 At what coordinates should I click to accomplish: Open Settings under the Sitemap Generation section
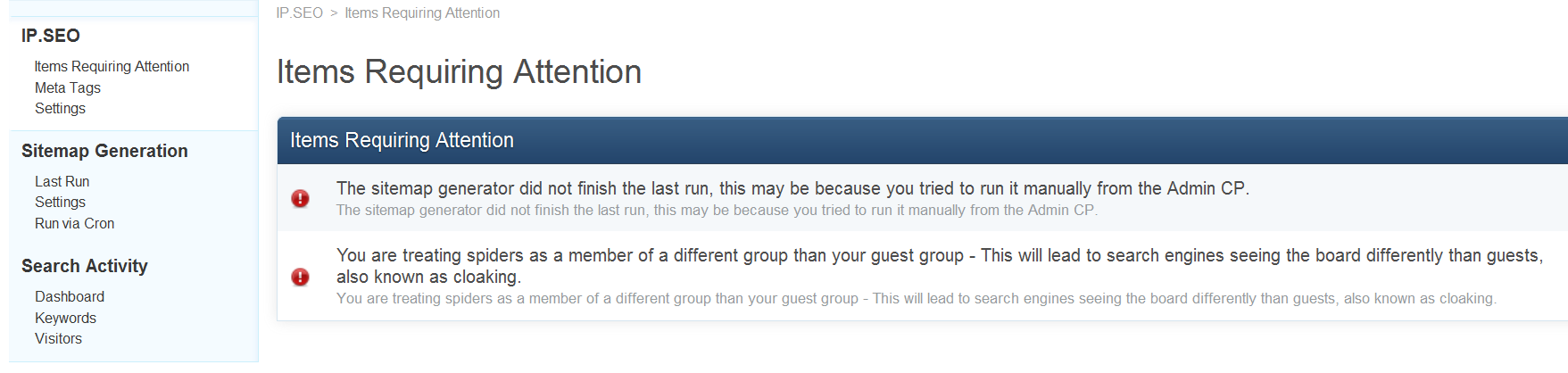(x=60, y=203)
